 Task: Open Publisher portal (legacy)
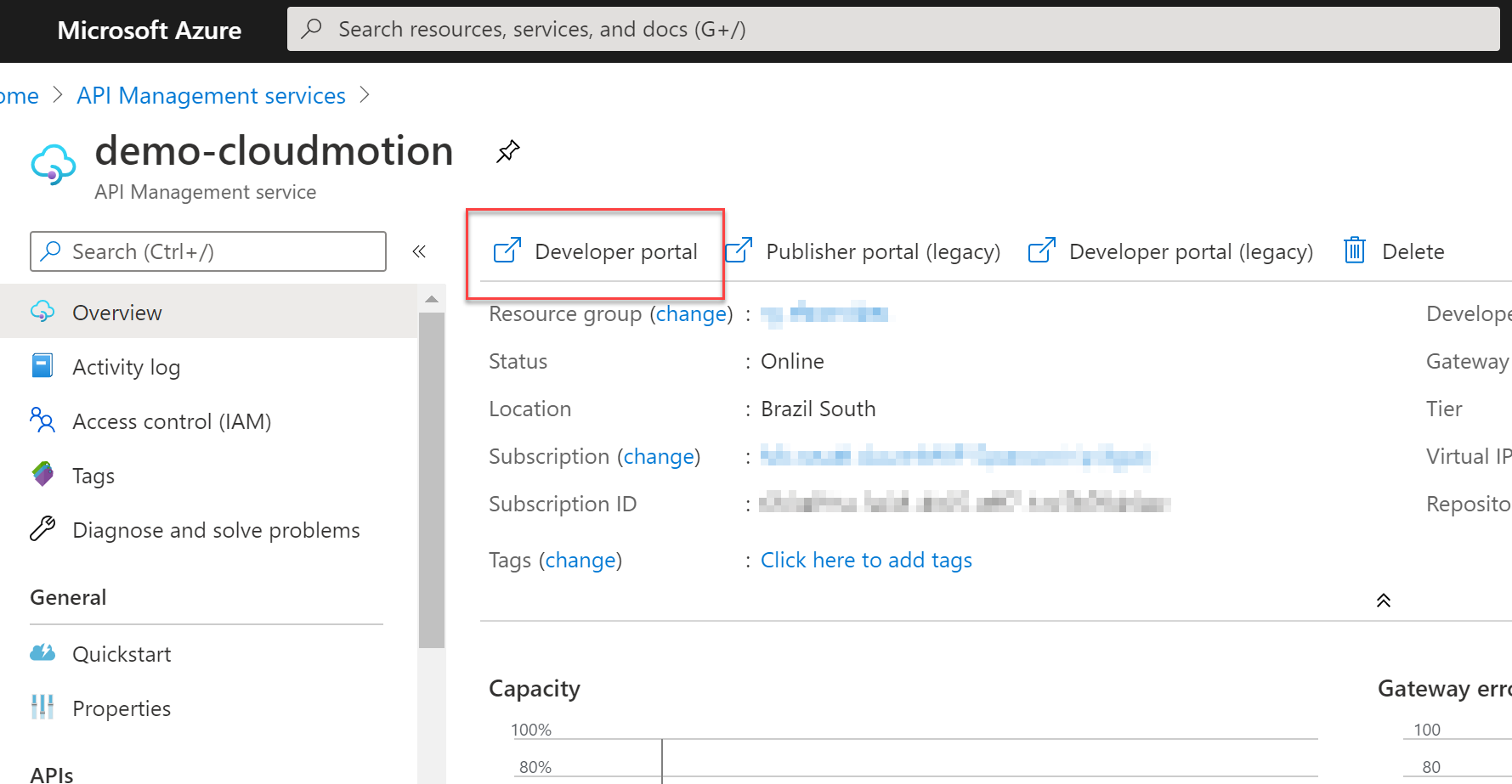pyautogui.click(x=863, y=251)
